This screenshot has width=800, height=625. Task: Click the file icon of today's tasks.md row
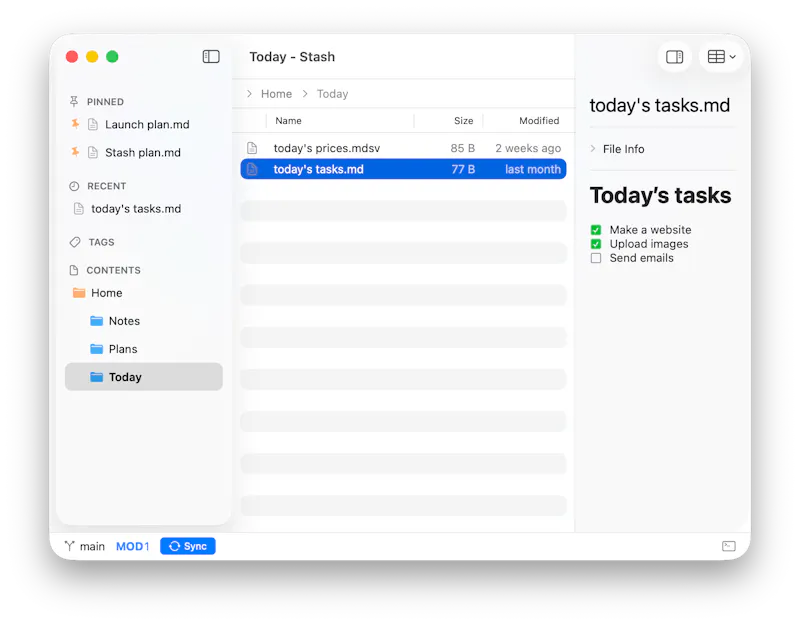252,169
